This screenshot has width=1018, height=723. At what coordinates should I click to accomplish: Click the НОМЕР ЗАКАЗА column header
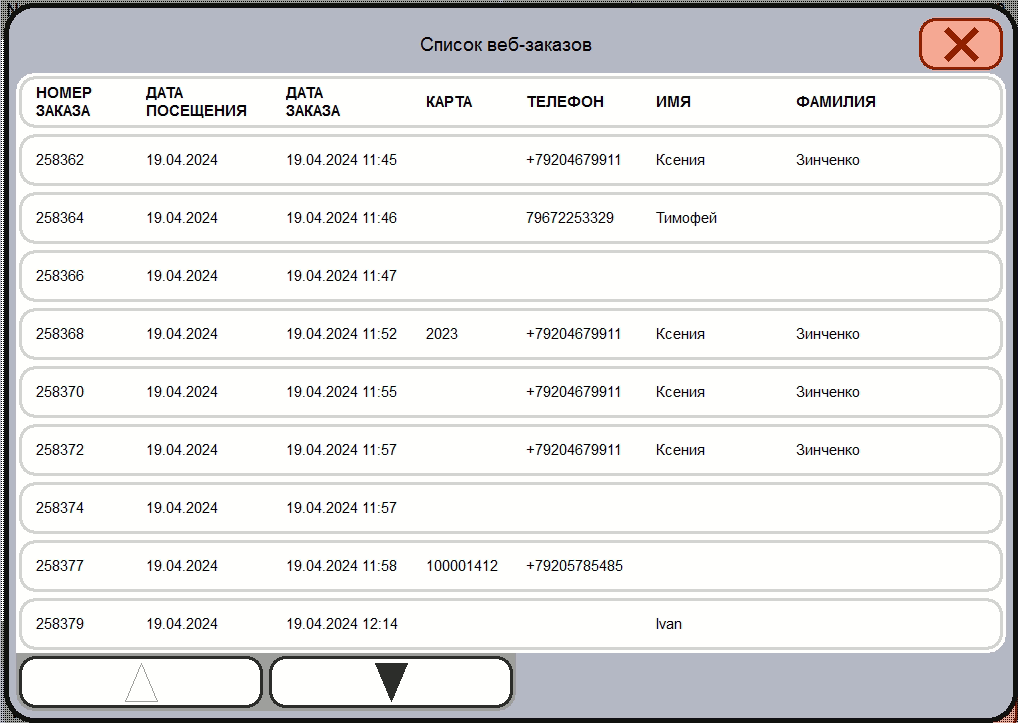pyautogui.click(x=64, y=101)
